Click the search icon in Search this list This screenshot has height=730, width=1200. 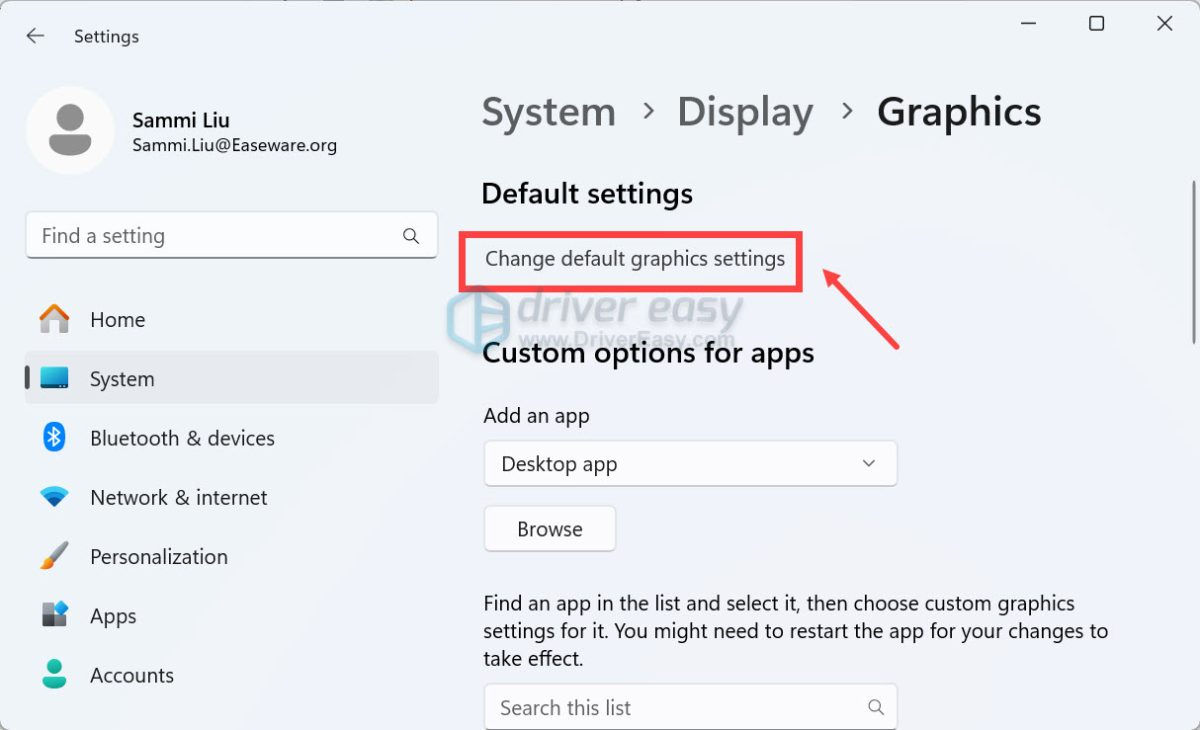877,707
